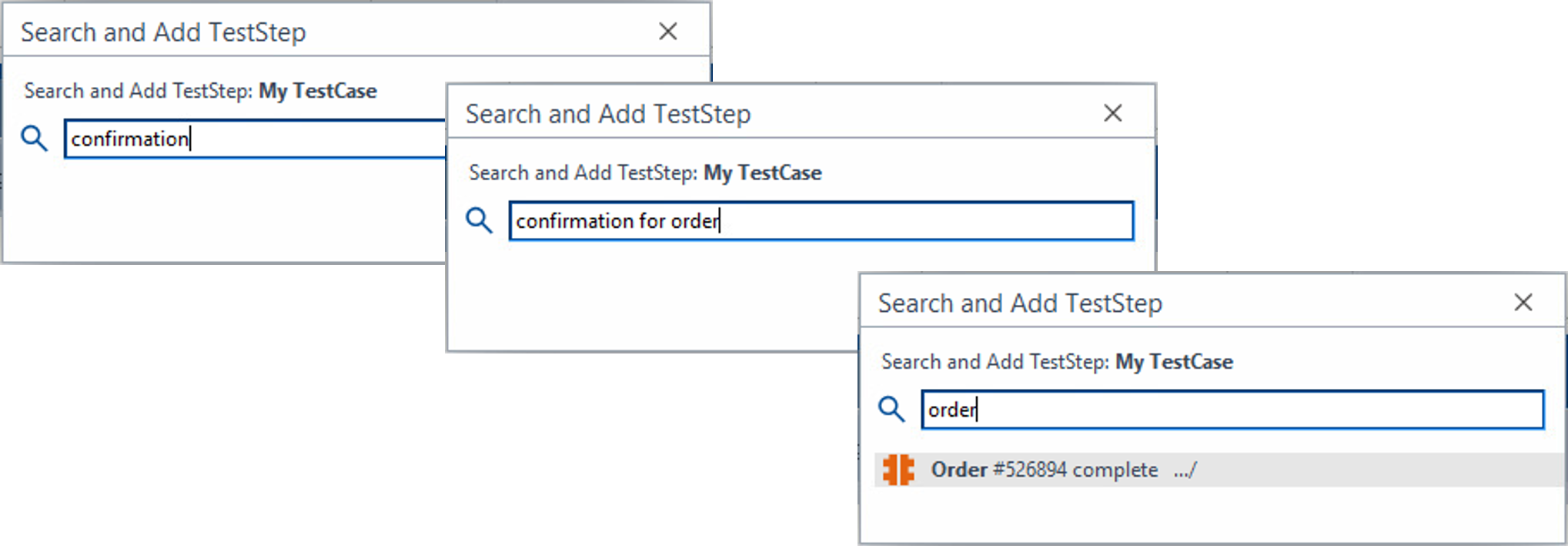Click the search icon beside the 'order' field
The image size is (1568, 546).
(891, 409)
